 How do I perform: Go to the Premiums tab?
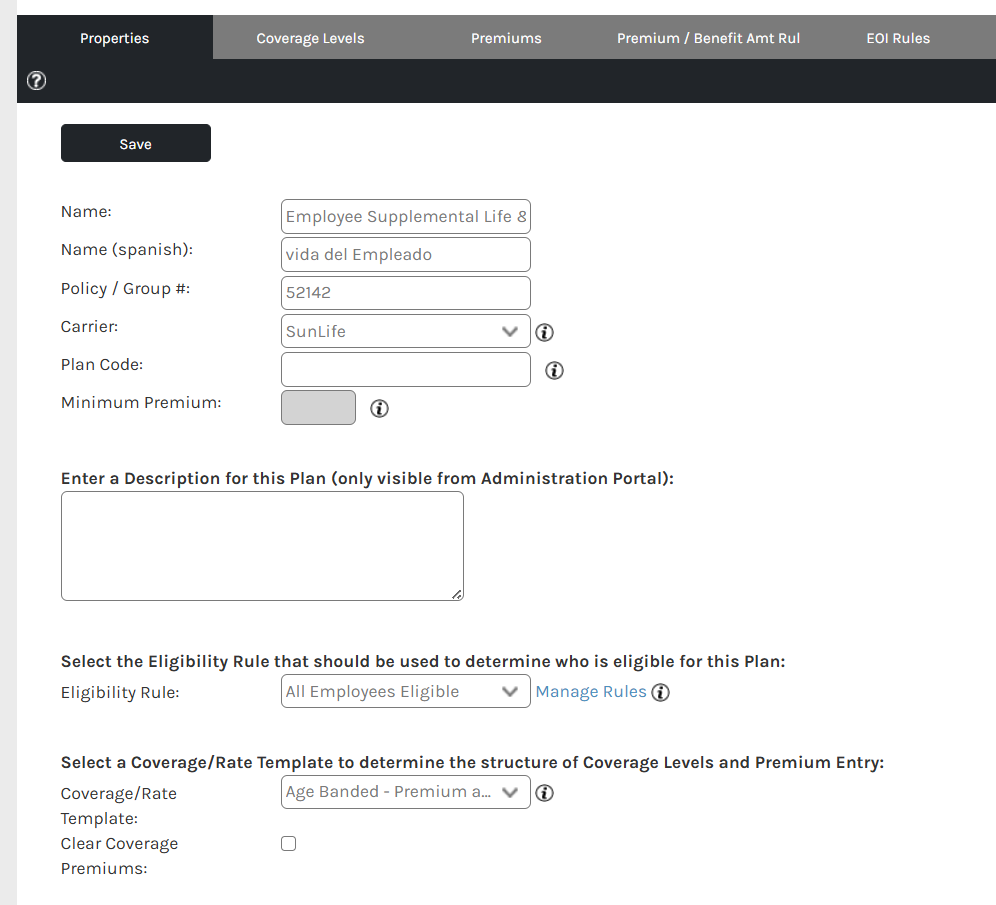(506, 37)
